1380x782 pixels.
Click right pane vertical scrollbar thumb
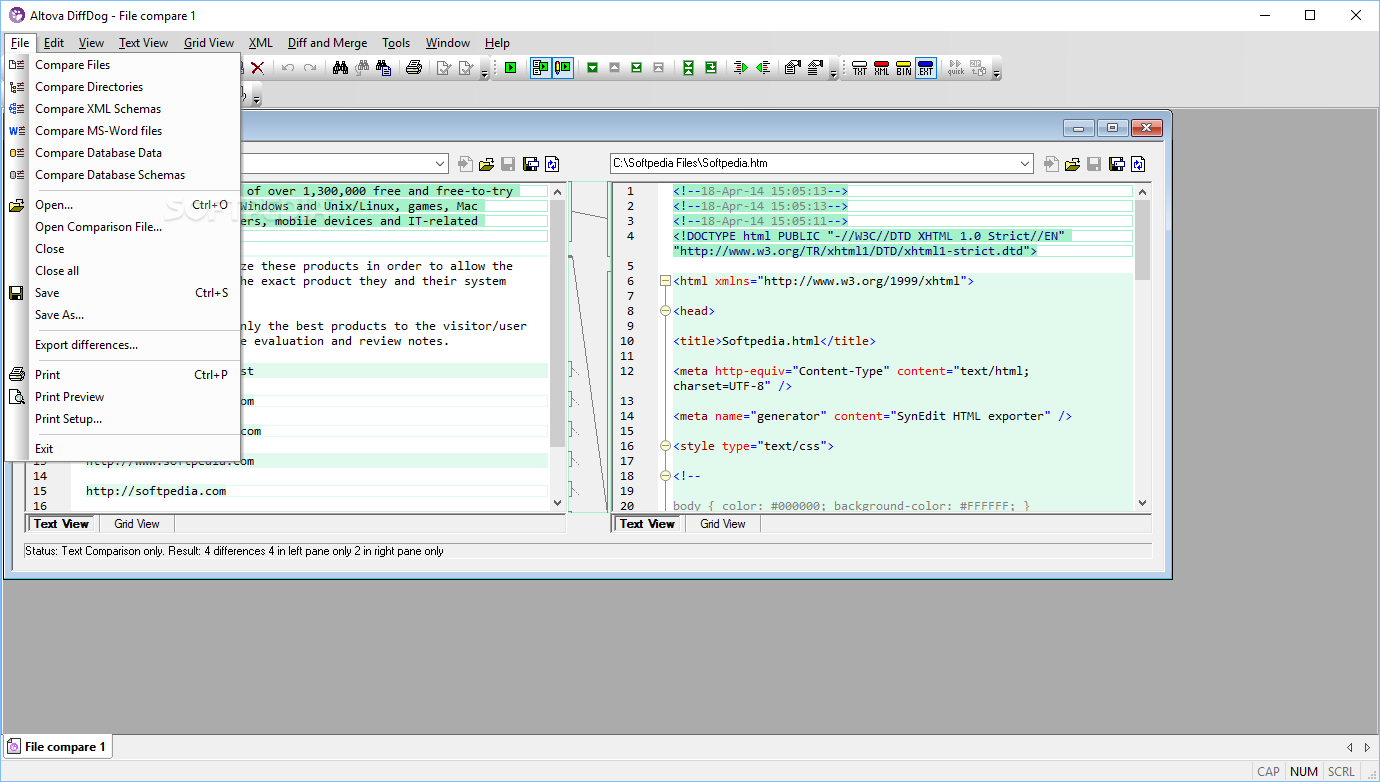tap(1142, 240)
